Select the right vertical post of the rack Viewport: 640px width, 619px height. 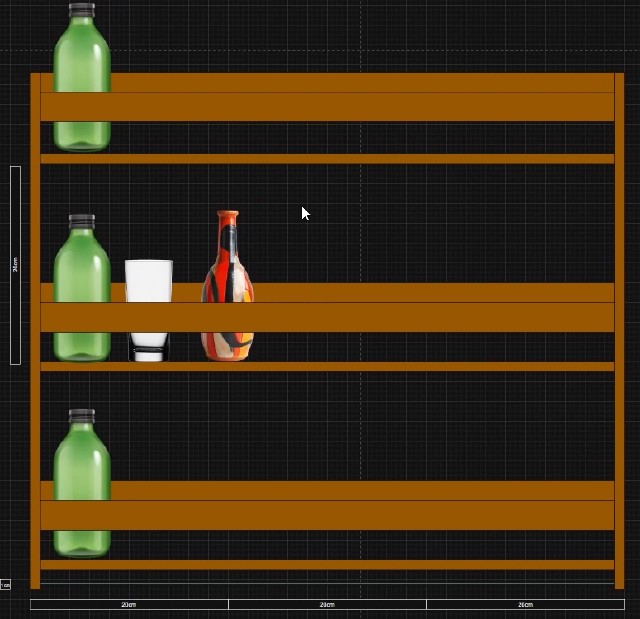pyautogui.click(x=619, y=330)
